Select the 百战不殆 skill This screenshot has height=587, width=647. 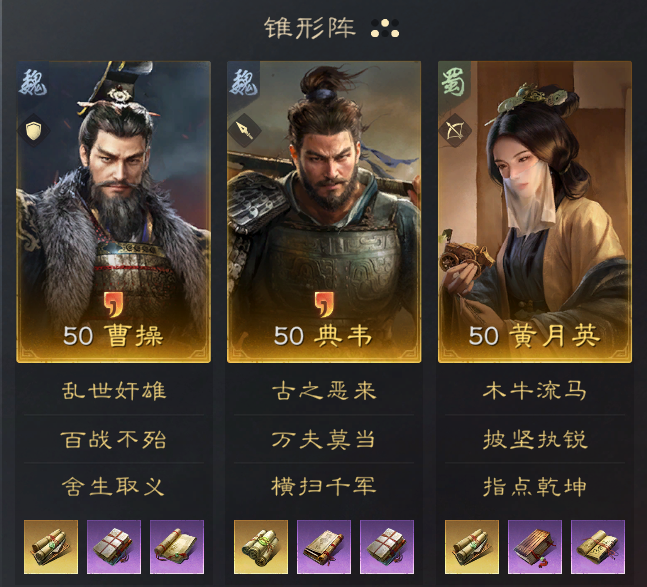pos(114,439)
